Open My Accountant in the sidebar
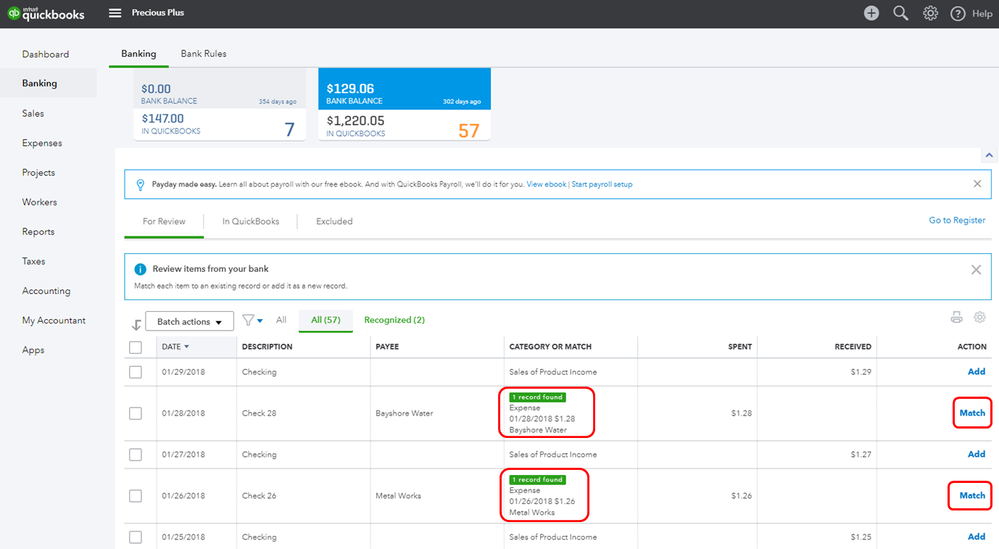Image resolution: width=999 pixels, height=549 pixels. click(54, 320)
